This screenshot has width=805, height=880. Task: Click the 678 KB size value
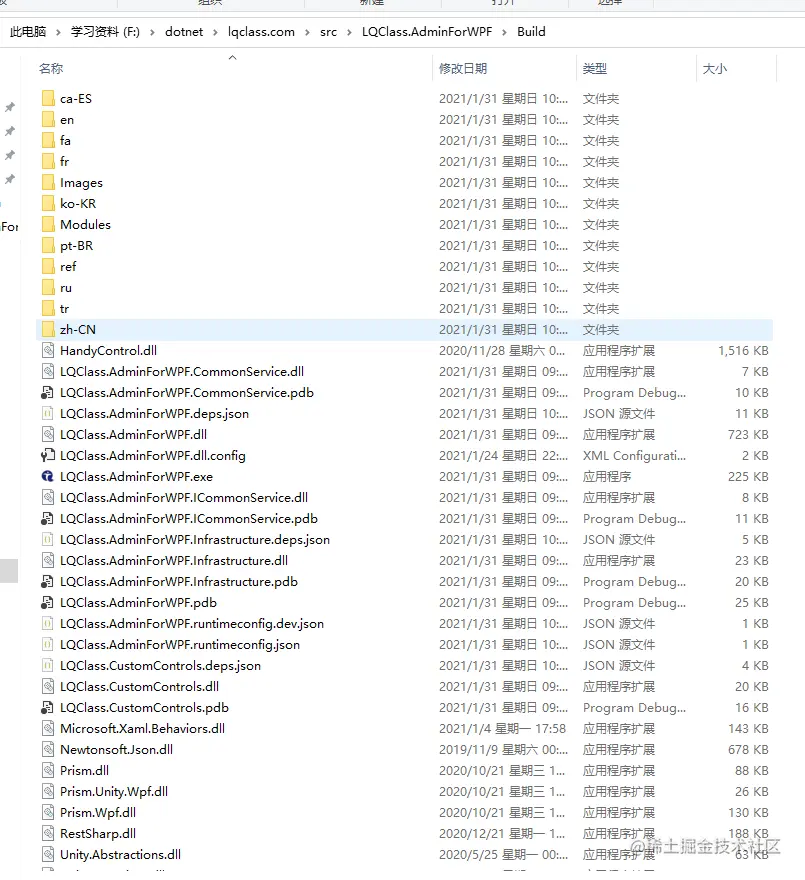(x=748, y=750)
